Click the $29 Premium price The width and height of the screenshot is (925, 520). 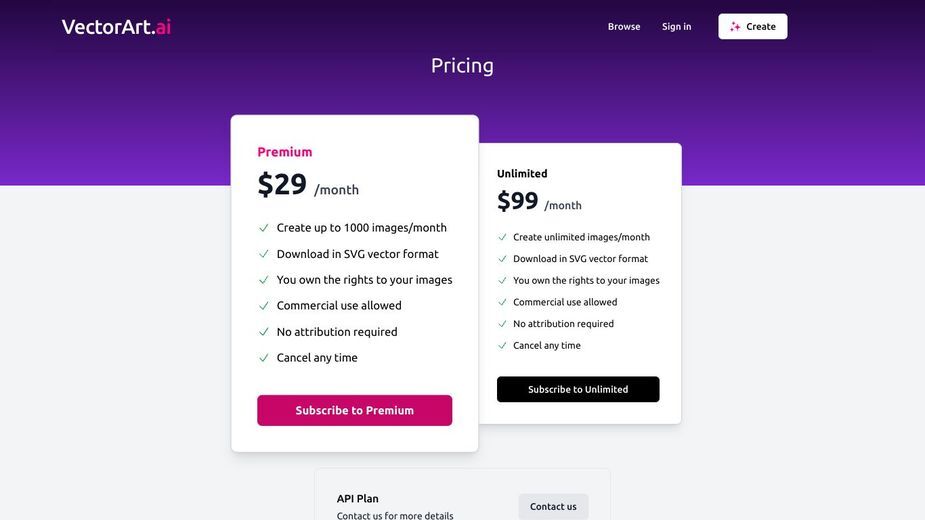[282, 184]
